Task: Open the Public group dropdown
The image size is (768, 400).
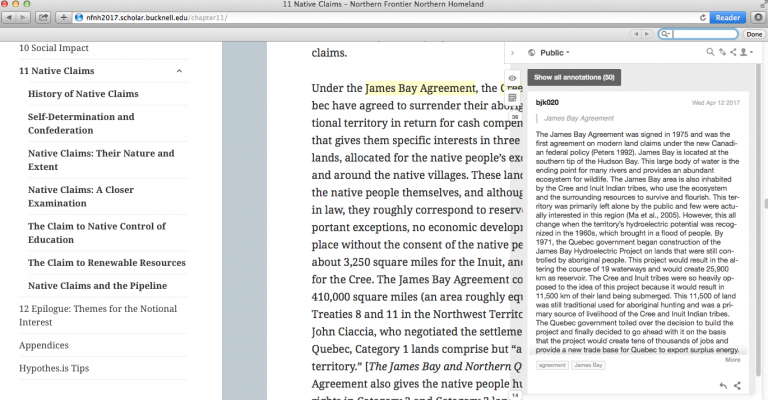Action: 553,52
